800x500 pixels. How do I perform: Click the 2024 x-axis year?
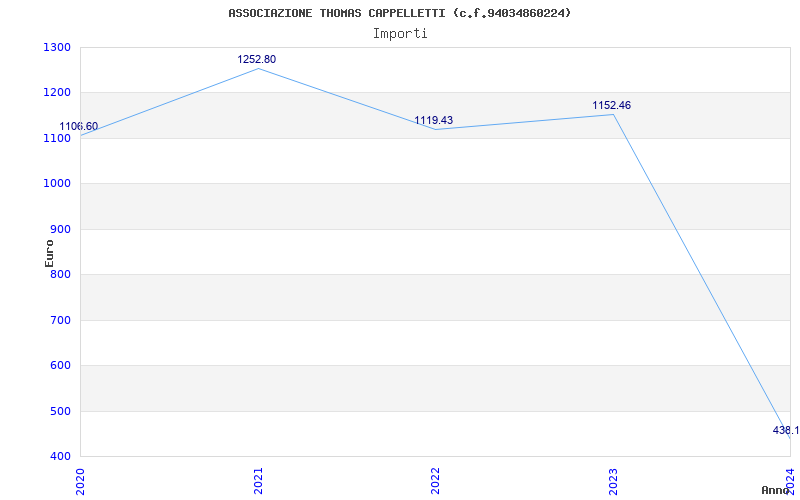[x=790, y=481]
